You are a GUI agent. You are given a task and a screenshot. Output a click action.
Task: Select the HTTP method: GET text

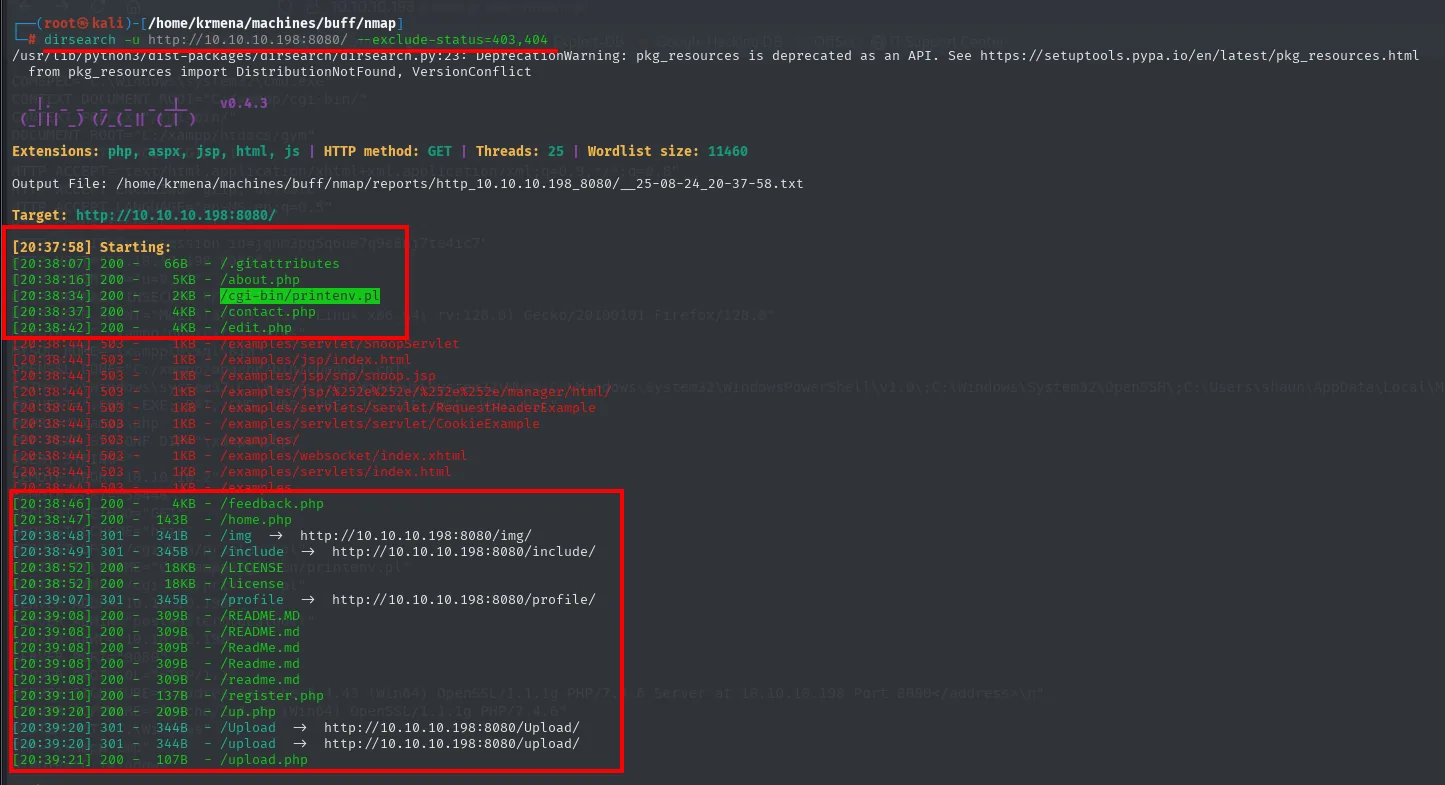coord(387,152)
